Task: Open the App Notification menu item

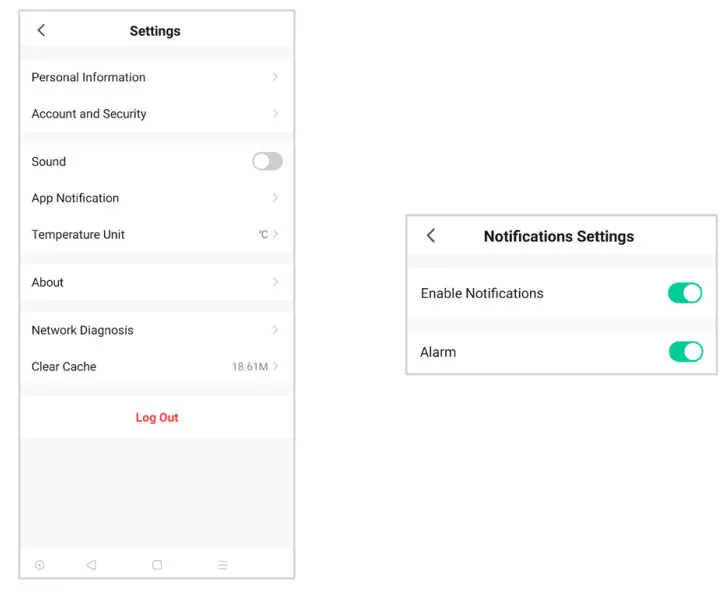Action: click(75, 198)
